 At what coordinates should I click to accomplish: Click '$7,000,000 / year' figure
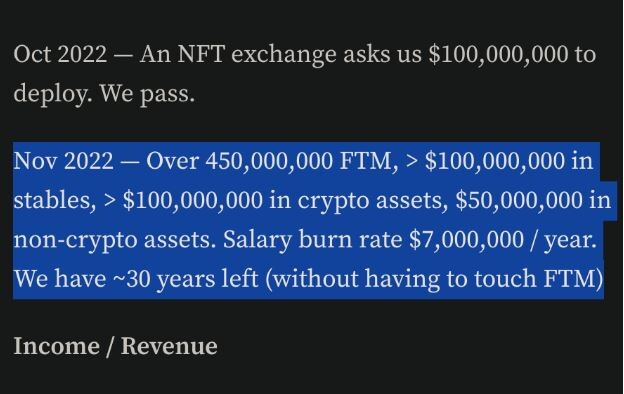[x=501, y=240]
